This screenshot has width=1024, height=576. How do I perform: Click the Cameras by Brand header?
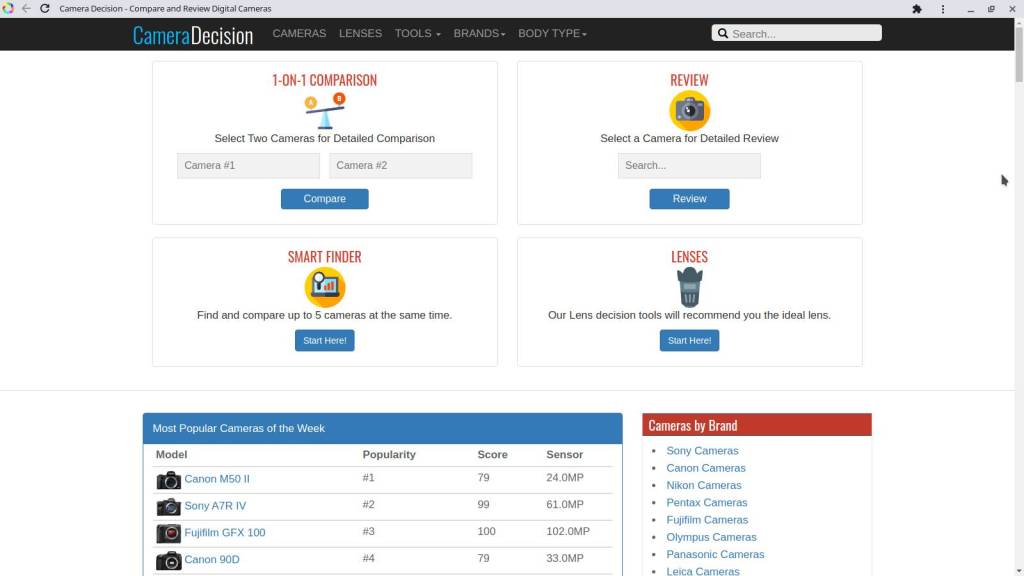tap(757, 424)
